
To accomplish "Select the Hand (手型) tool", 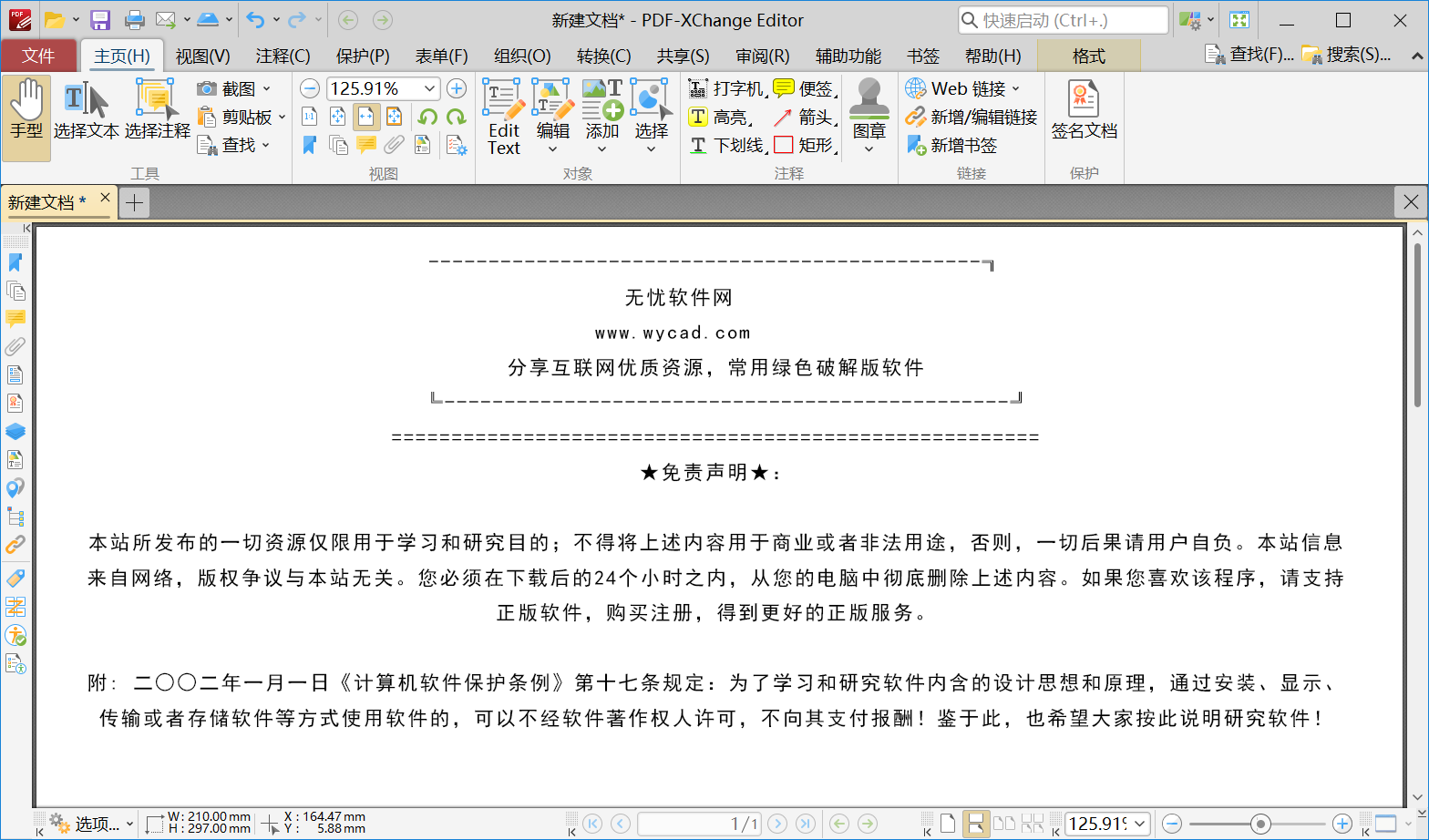I will pyautogui.click(x=26, y=110).
